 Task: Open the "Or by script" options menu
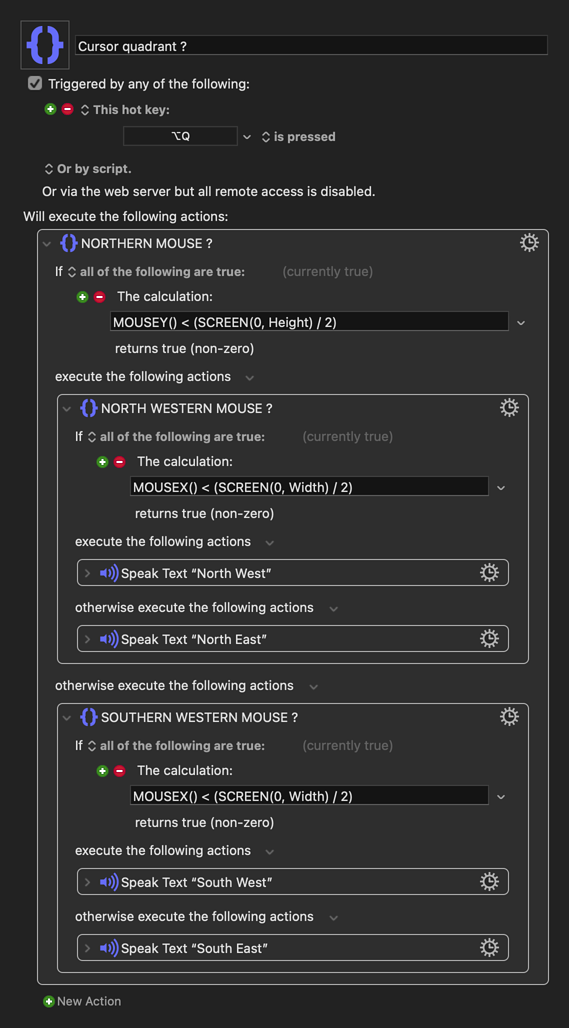[87, 169]
